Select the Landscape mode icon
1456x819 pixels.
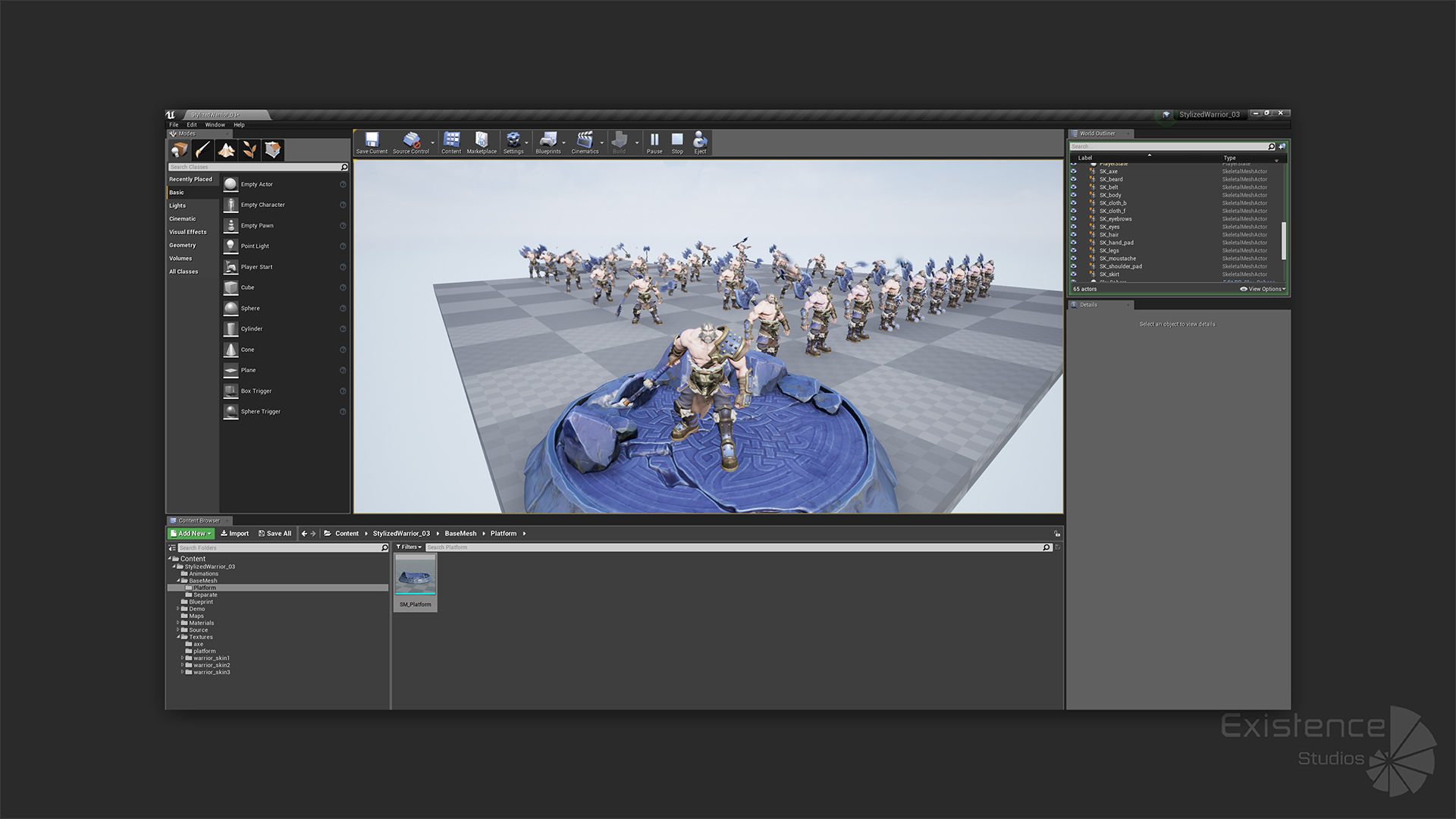click(226, 150)
